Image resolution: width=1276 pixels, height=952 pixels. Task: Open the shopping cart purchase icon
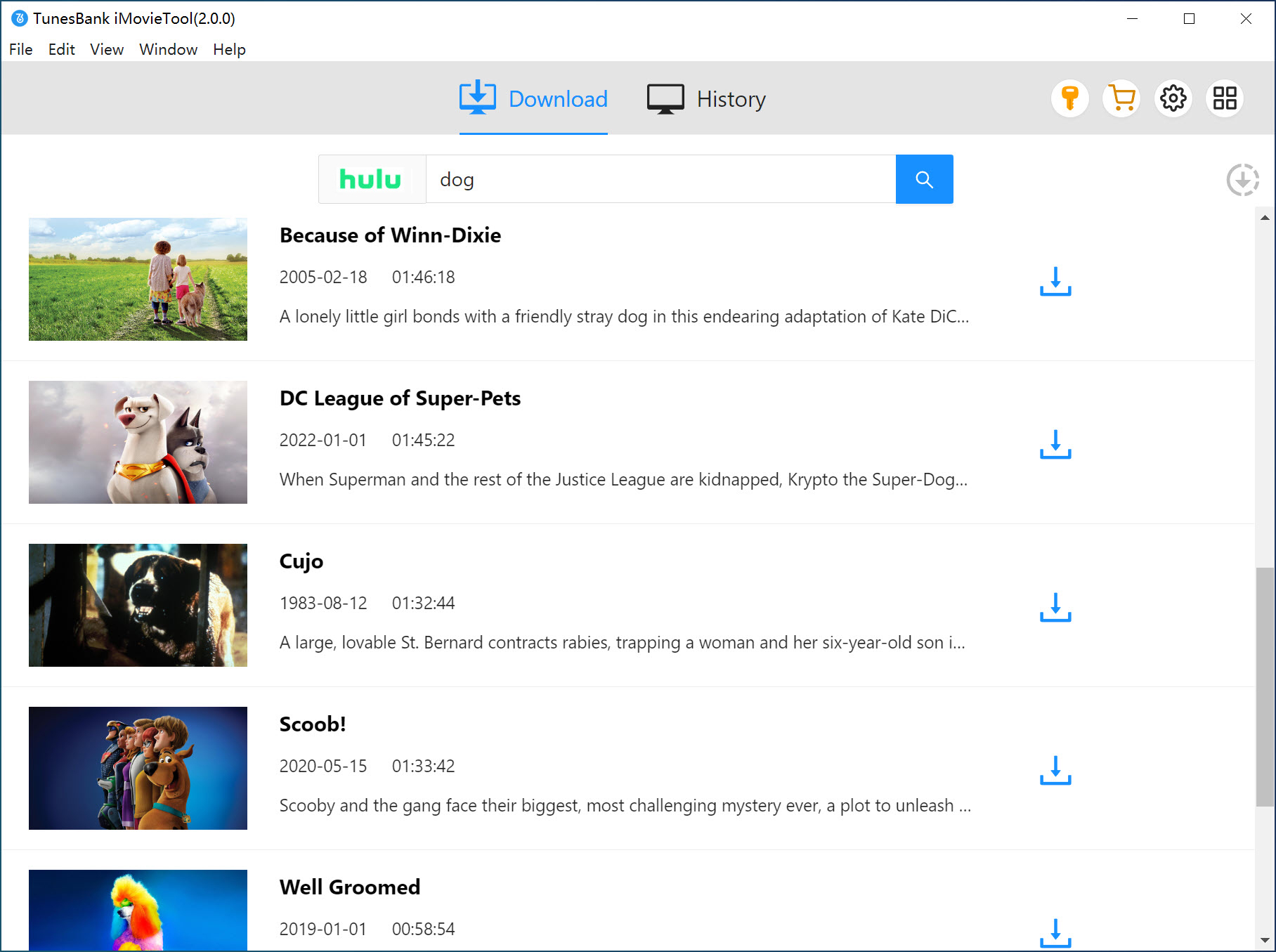1121,98
